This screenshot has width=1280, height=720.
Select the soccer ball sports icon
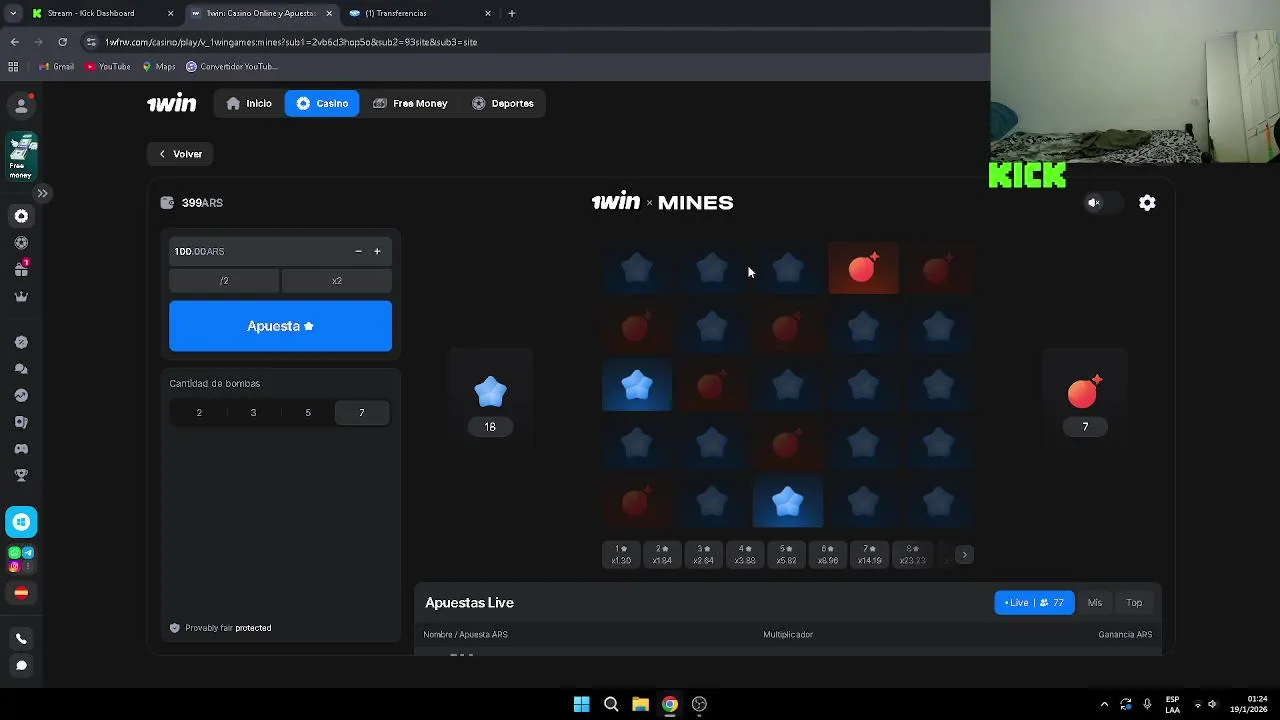(21, 243)
